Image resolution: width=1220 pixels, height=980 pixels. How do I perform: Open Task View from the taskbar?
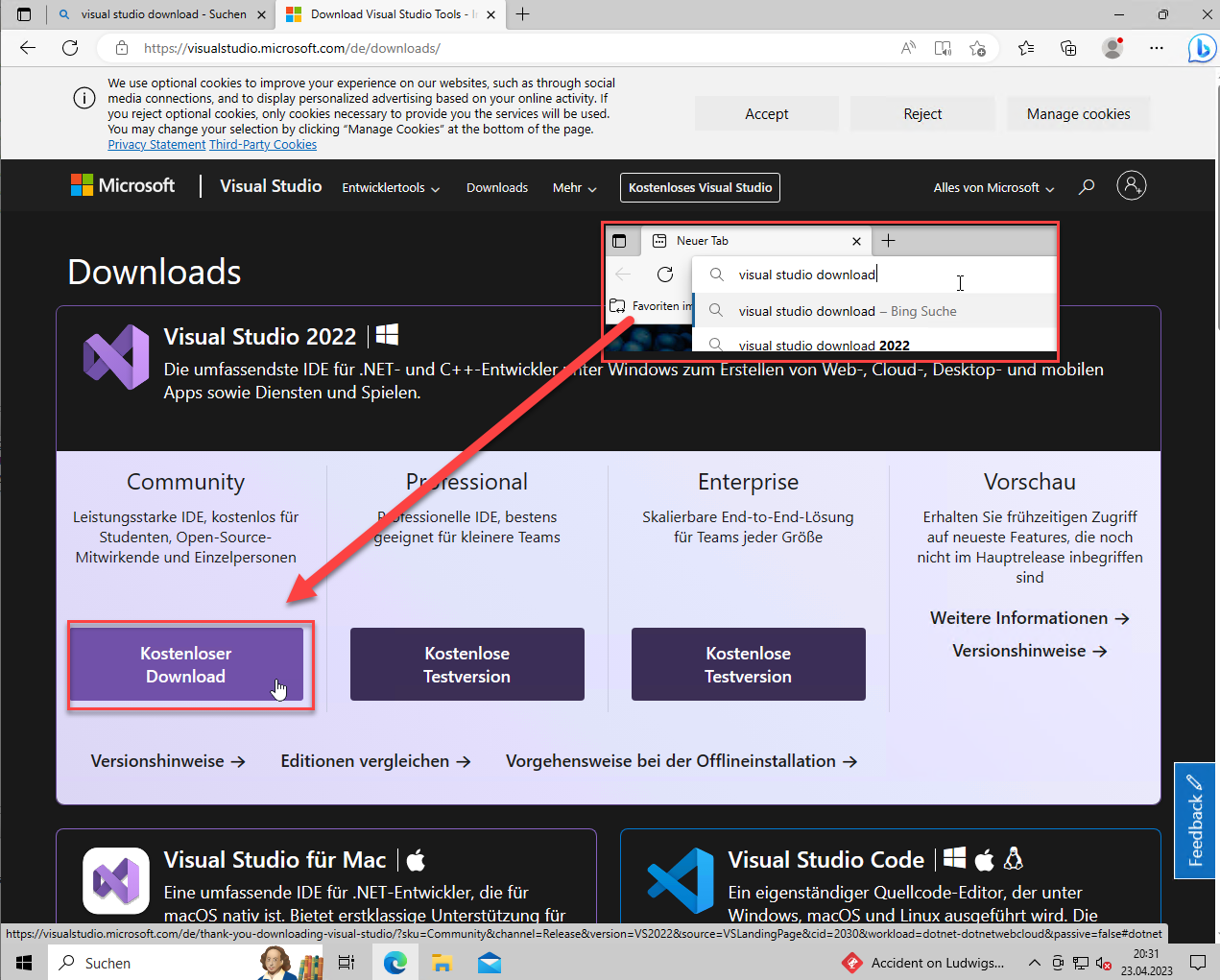(347, 963)
